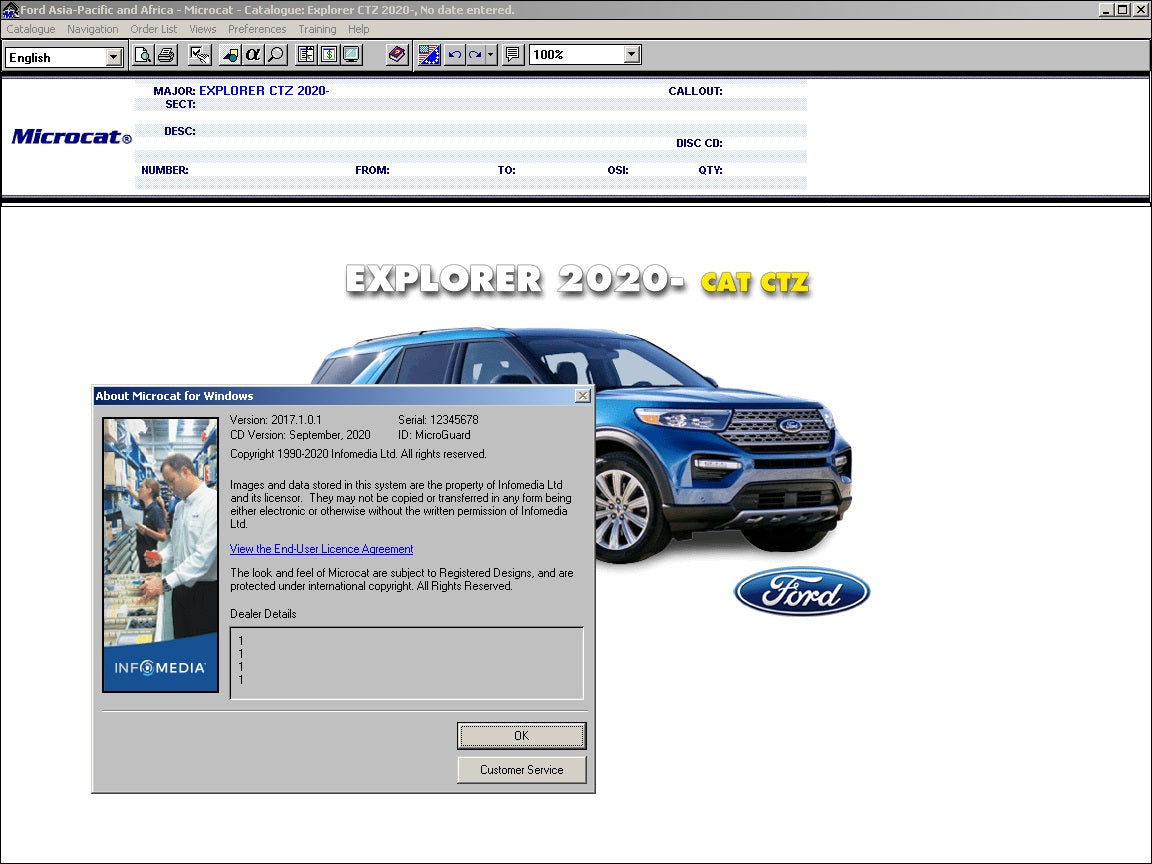Open the order list notepad icon
1152x864 pixels.
pyautogui.click(x=306, y=54)
